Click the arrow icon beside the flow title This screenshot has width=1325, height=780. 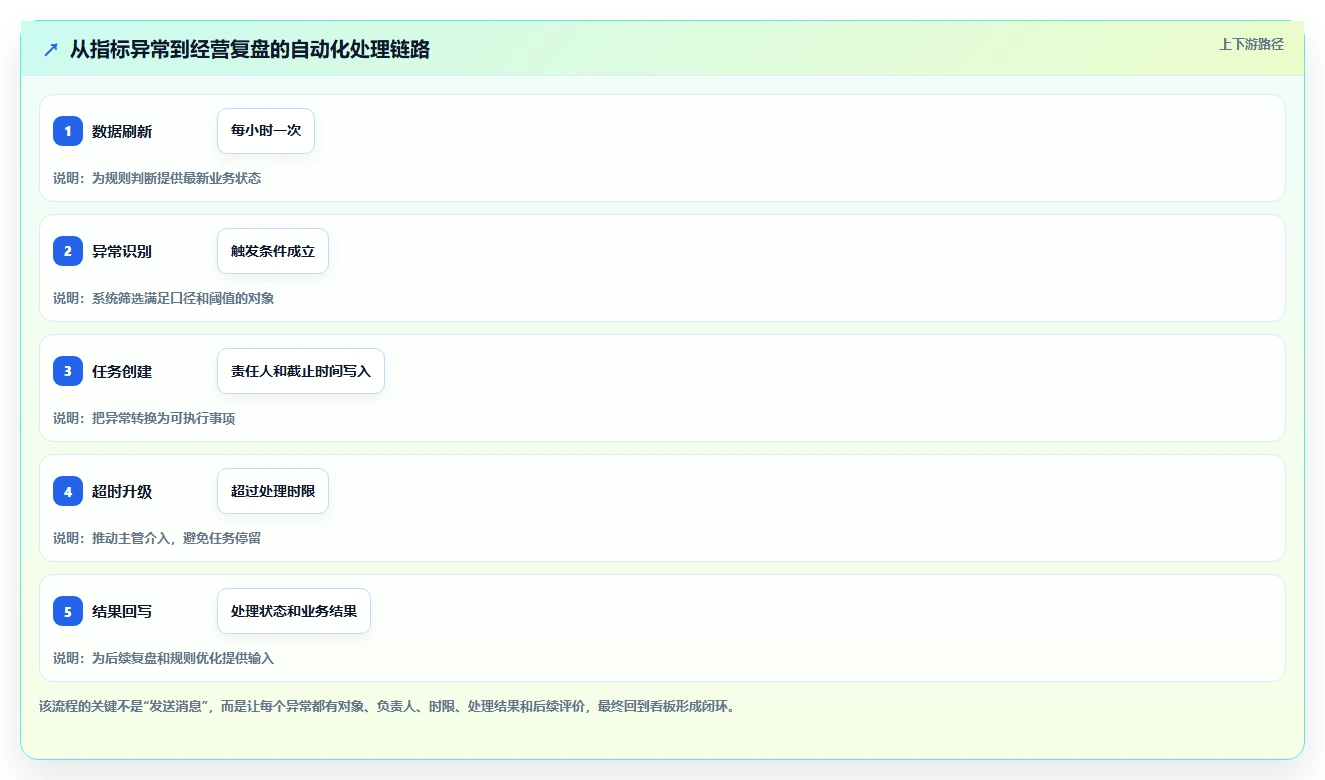pos(51,50)
